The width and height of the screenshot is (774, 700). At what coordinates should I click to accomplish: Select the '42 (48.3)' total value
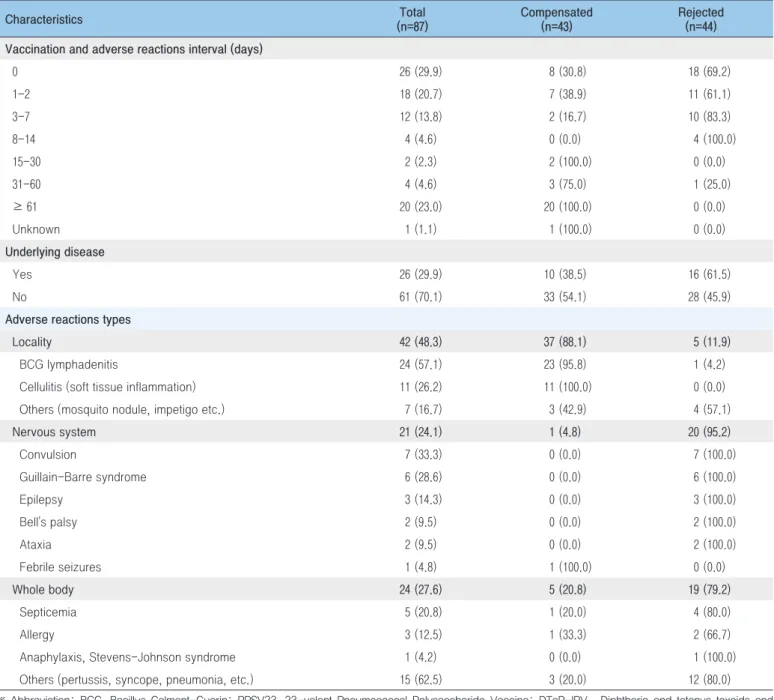(x=421, y=342)
